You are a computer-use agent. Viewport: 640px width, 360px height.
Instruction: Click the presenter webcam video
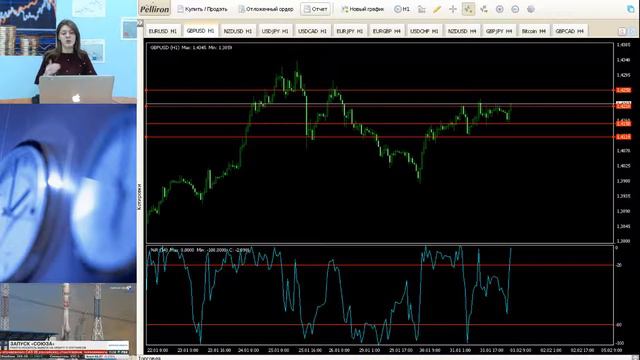point(68,51)
